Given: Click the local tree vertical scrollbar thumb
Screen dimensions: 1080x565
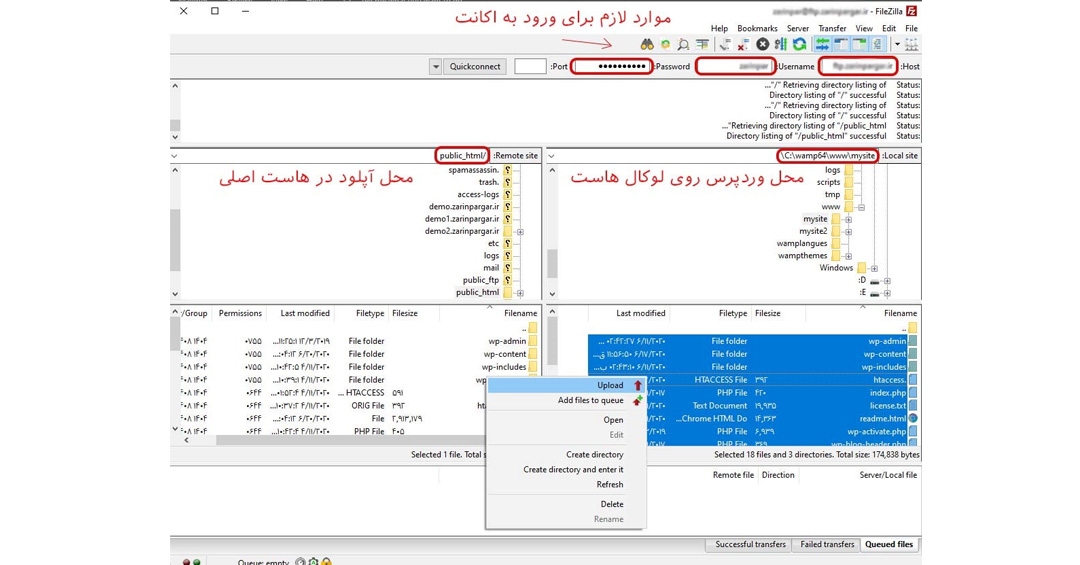Looking at the screenshot, I should point(552,263).
